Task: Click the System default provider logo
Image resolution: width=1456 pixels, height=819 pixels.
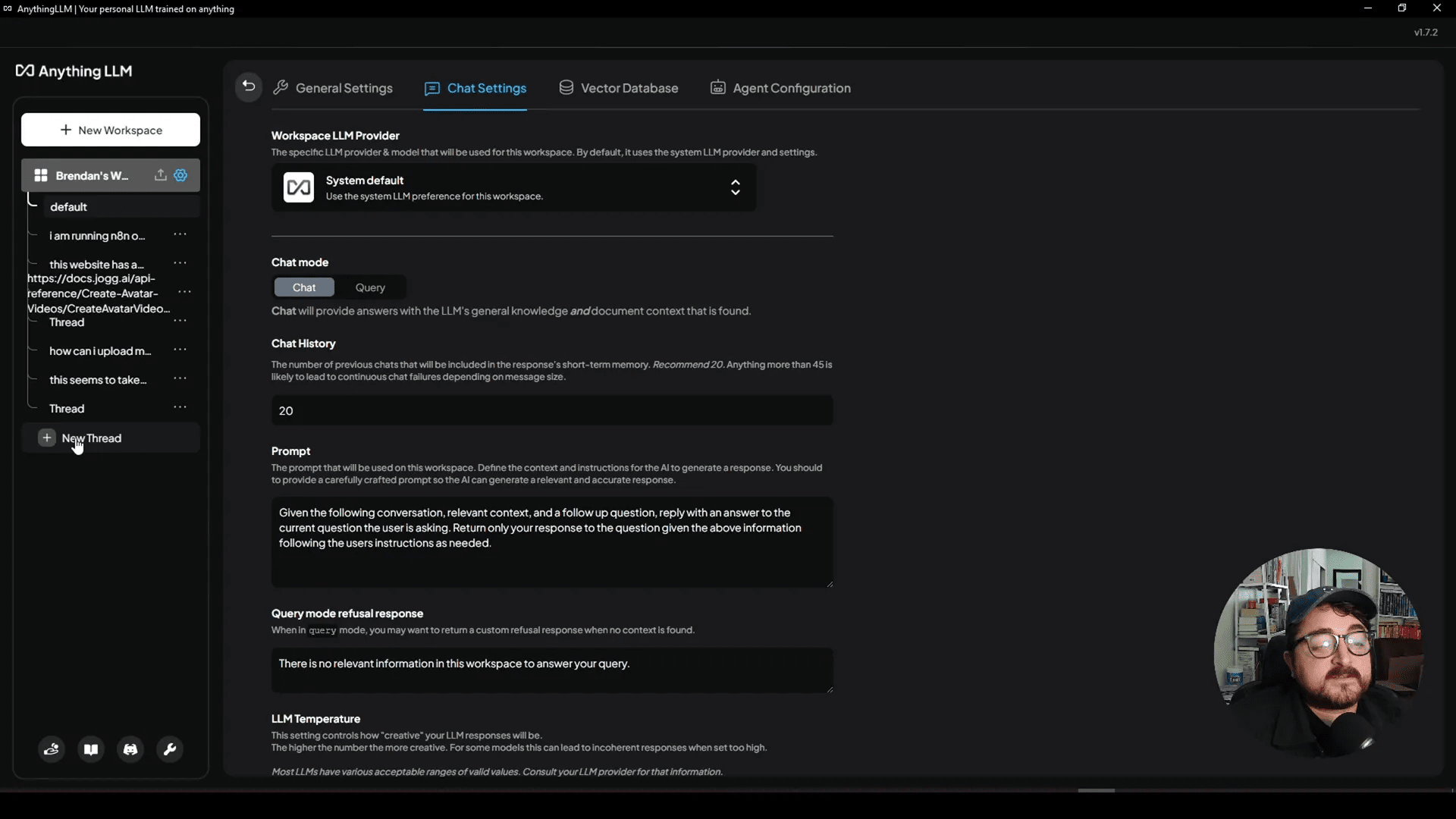Action: [x=299, y=187]
